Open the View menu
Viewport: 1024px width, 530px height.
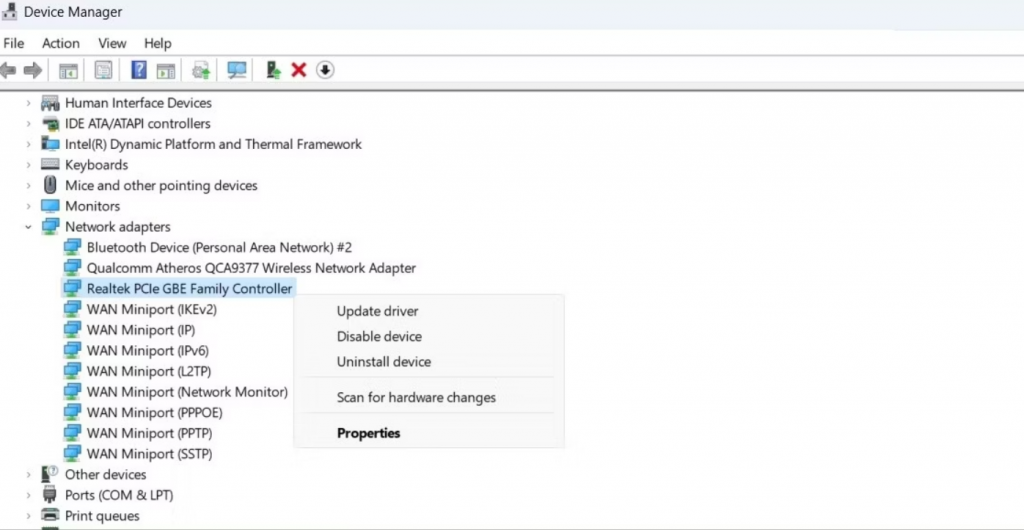pyautogui.click(x=112, y=43)
